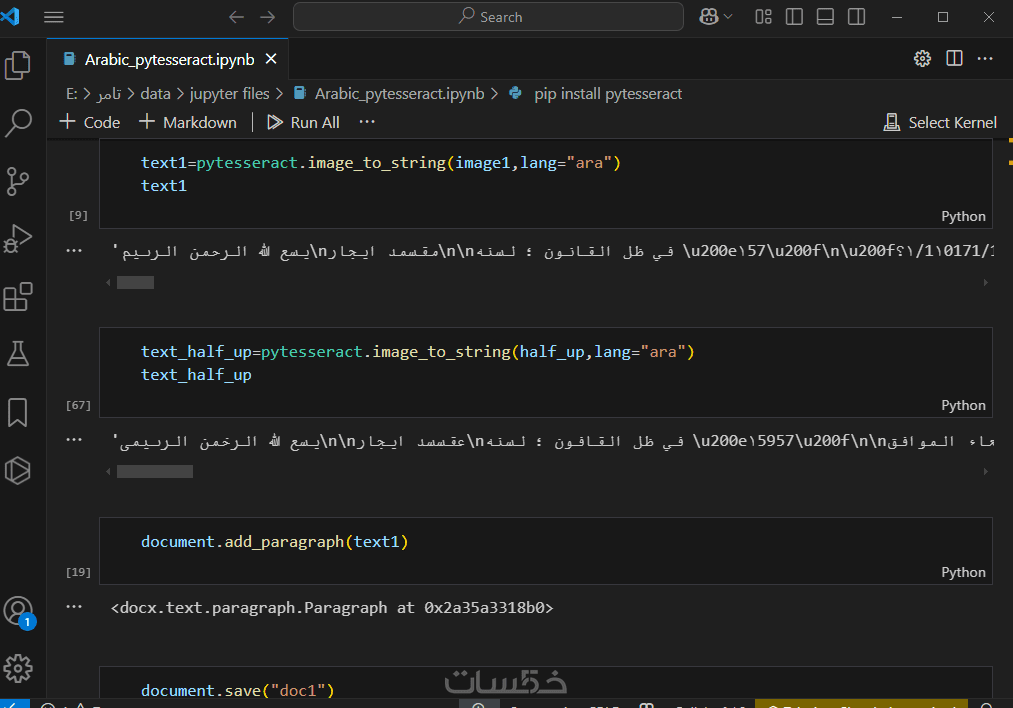Open the Copilot chat dropdown arrow
The height and width of the screenshot is (708, 1013).
pyautogui.click(x=728, y=17)
